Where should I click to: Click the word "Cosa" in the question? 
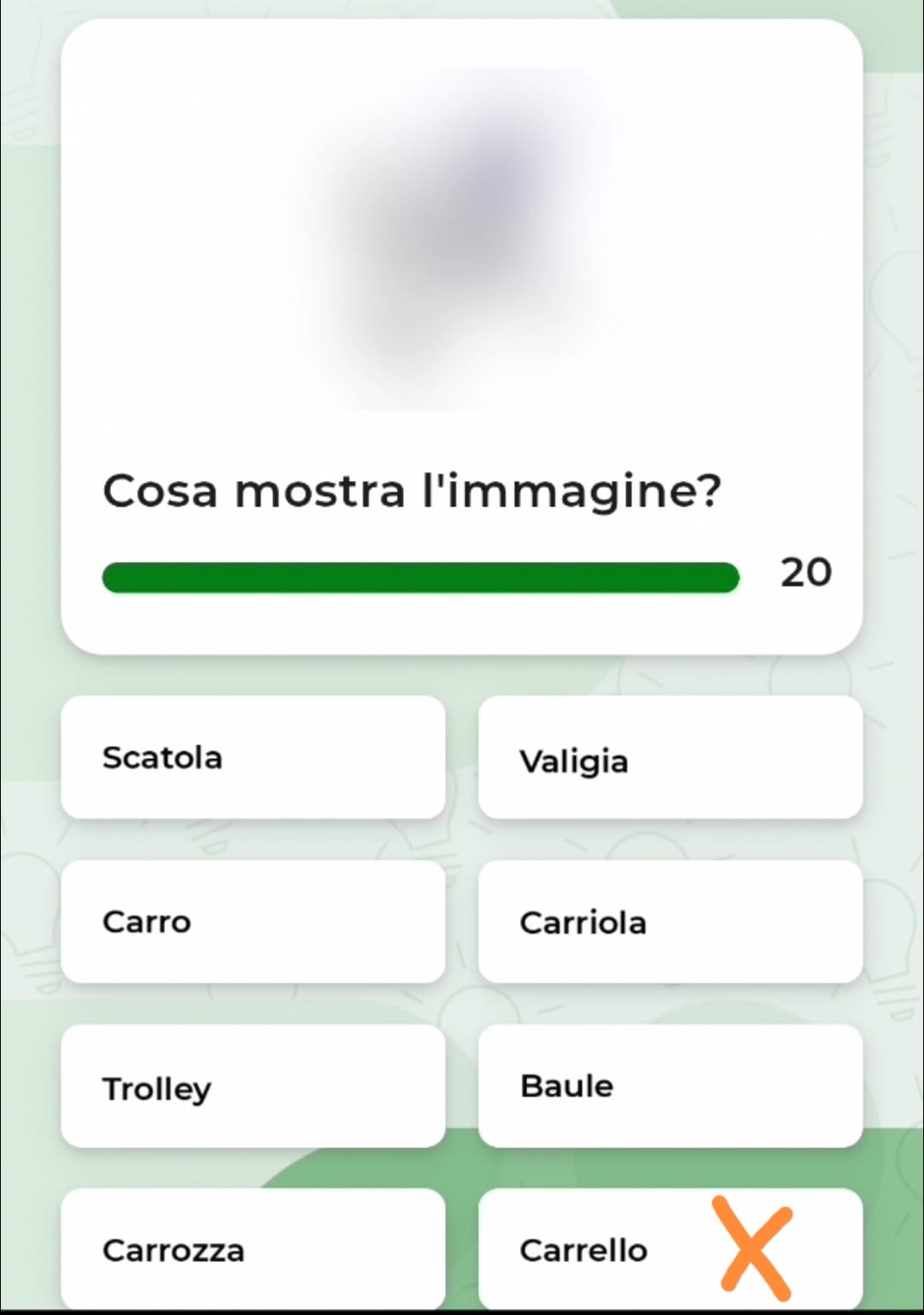(x=160, y=492)
